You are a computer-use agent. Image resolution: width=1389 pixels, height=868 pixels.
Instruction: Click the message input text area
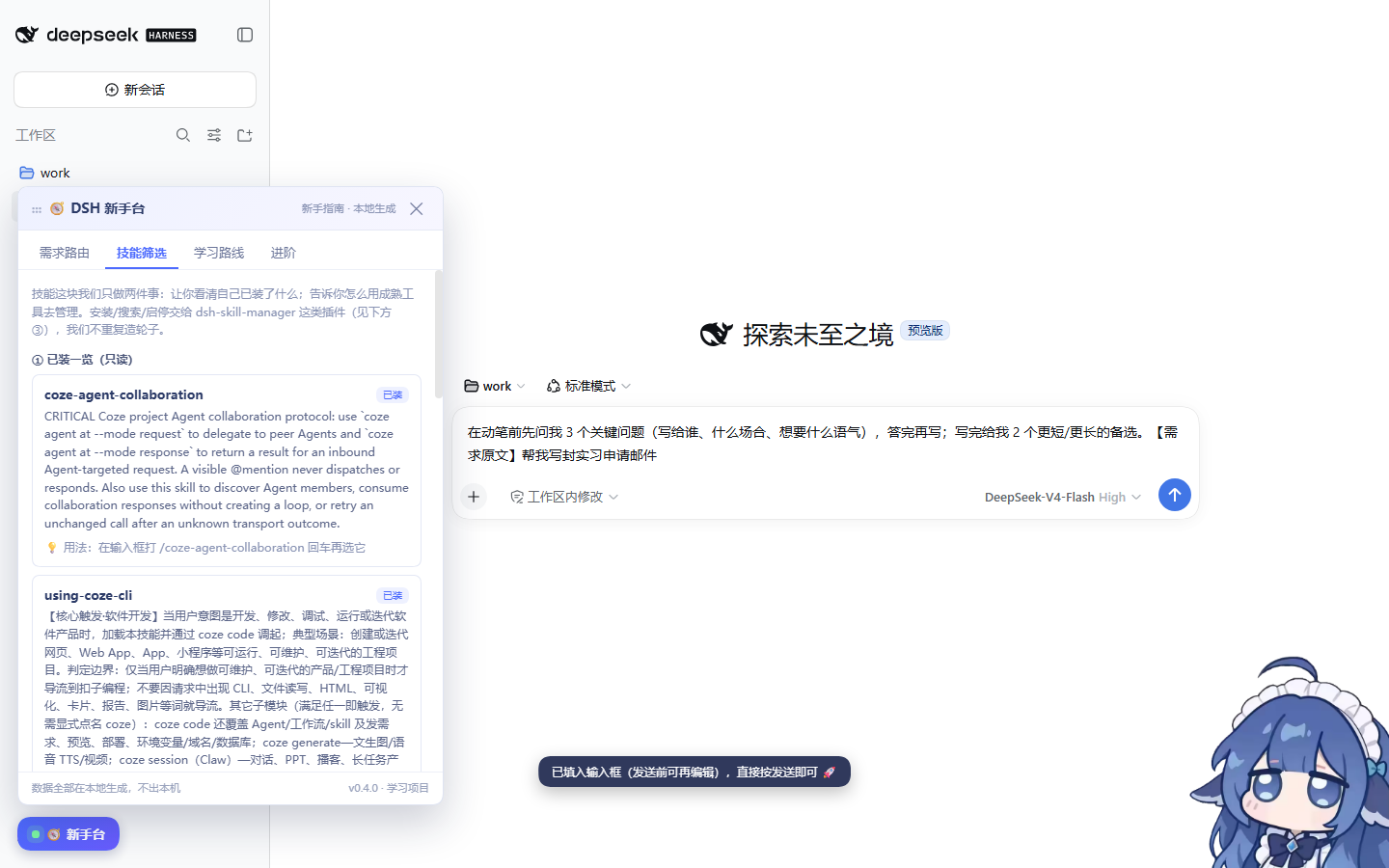pos(825,444)
